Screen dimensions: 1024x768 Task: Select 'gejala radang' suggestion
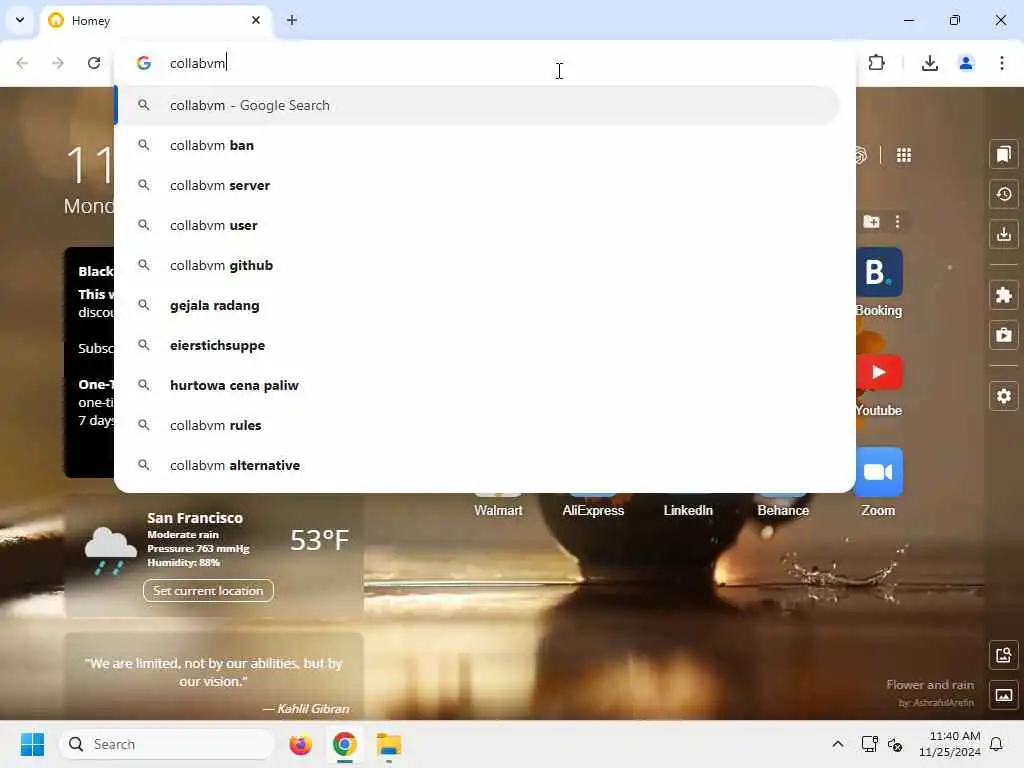coord(477,305)
